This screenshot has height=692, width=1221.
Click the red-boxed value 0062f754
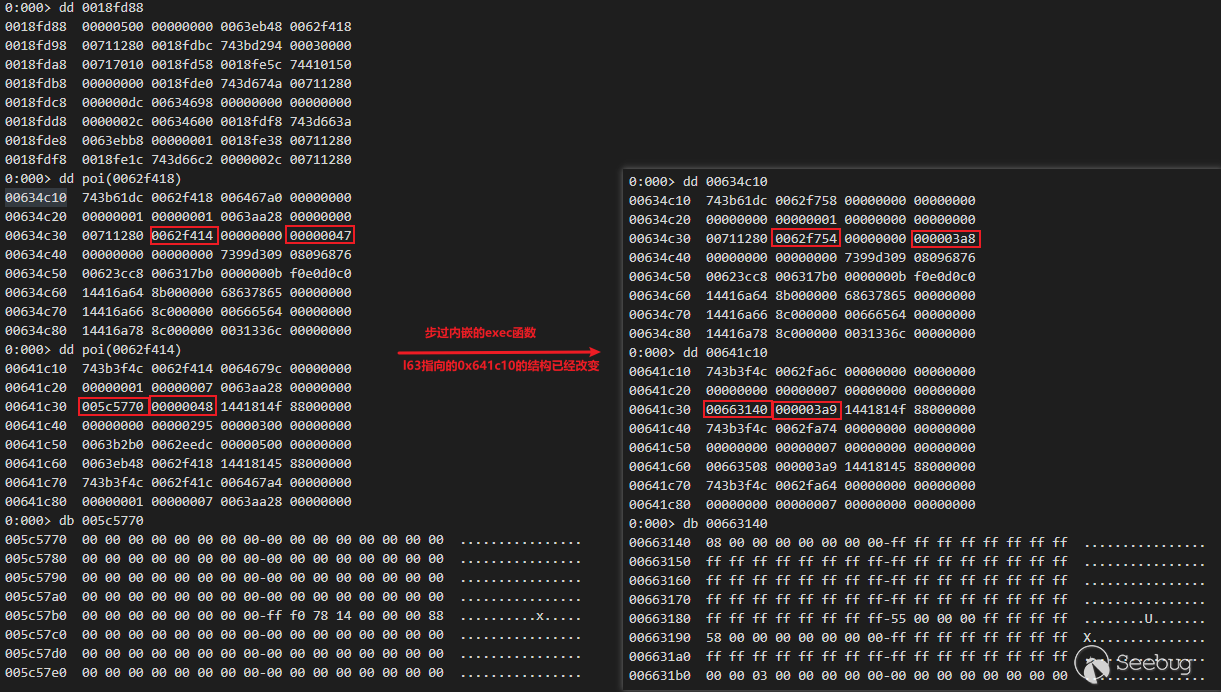click(x=807, y=238)
